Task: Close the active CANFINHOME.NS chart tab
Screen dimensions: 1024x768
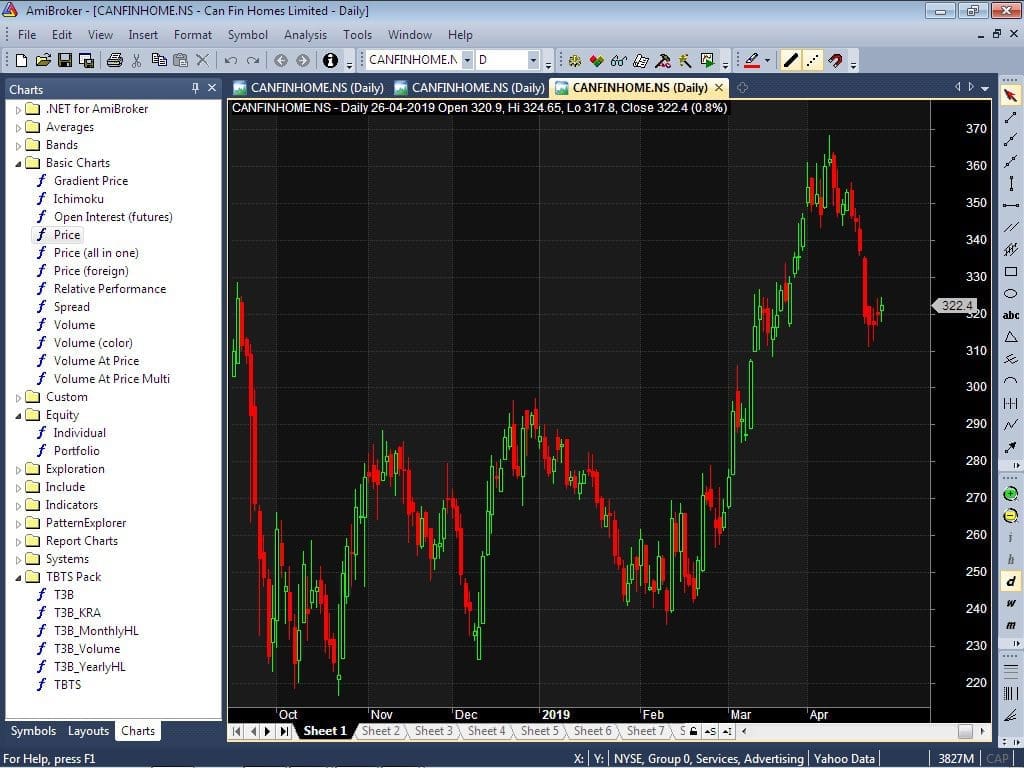Action: point(719,88)
